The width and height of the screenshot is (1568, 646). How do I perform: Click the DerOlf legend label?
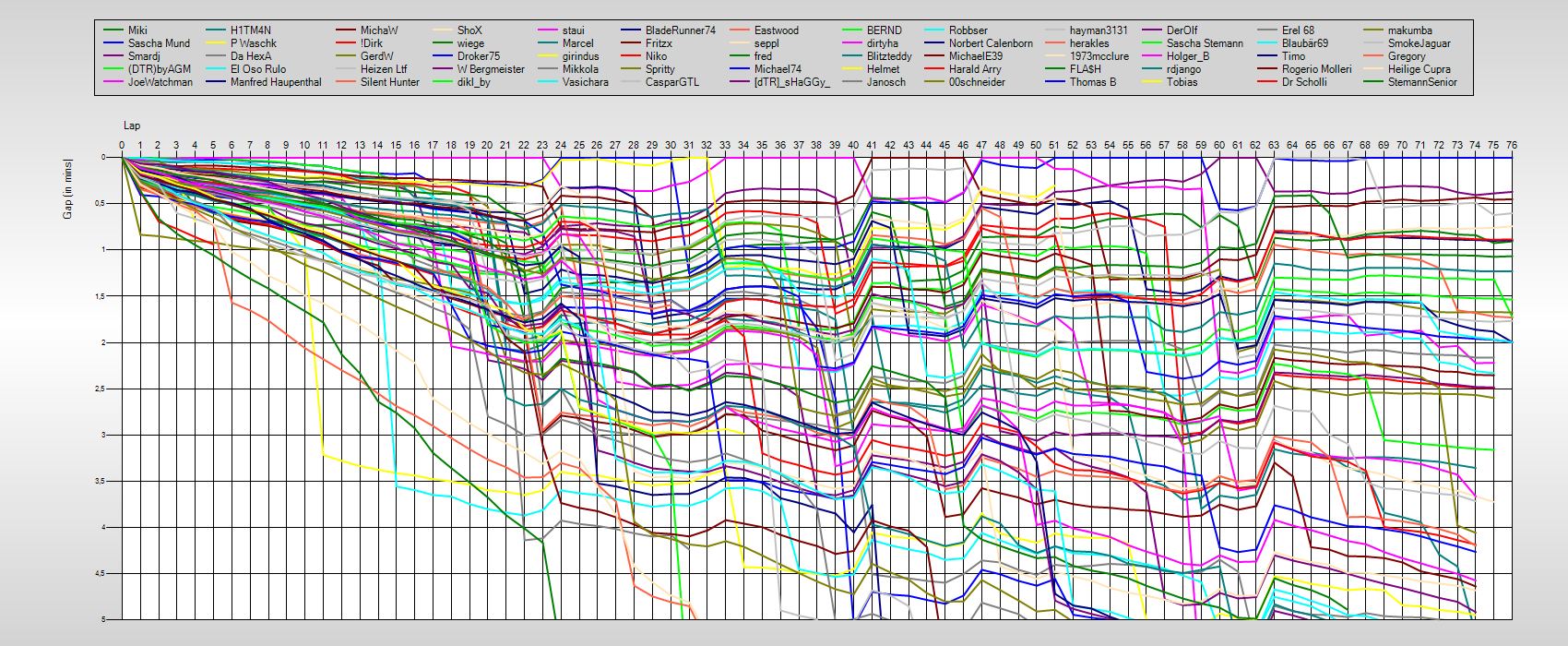1182,30
